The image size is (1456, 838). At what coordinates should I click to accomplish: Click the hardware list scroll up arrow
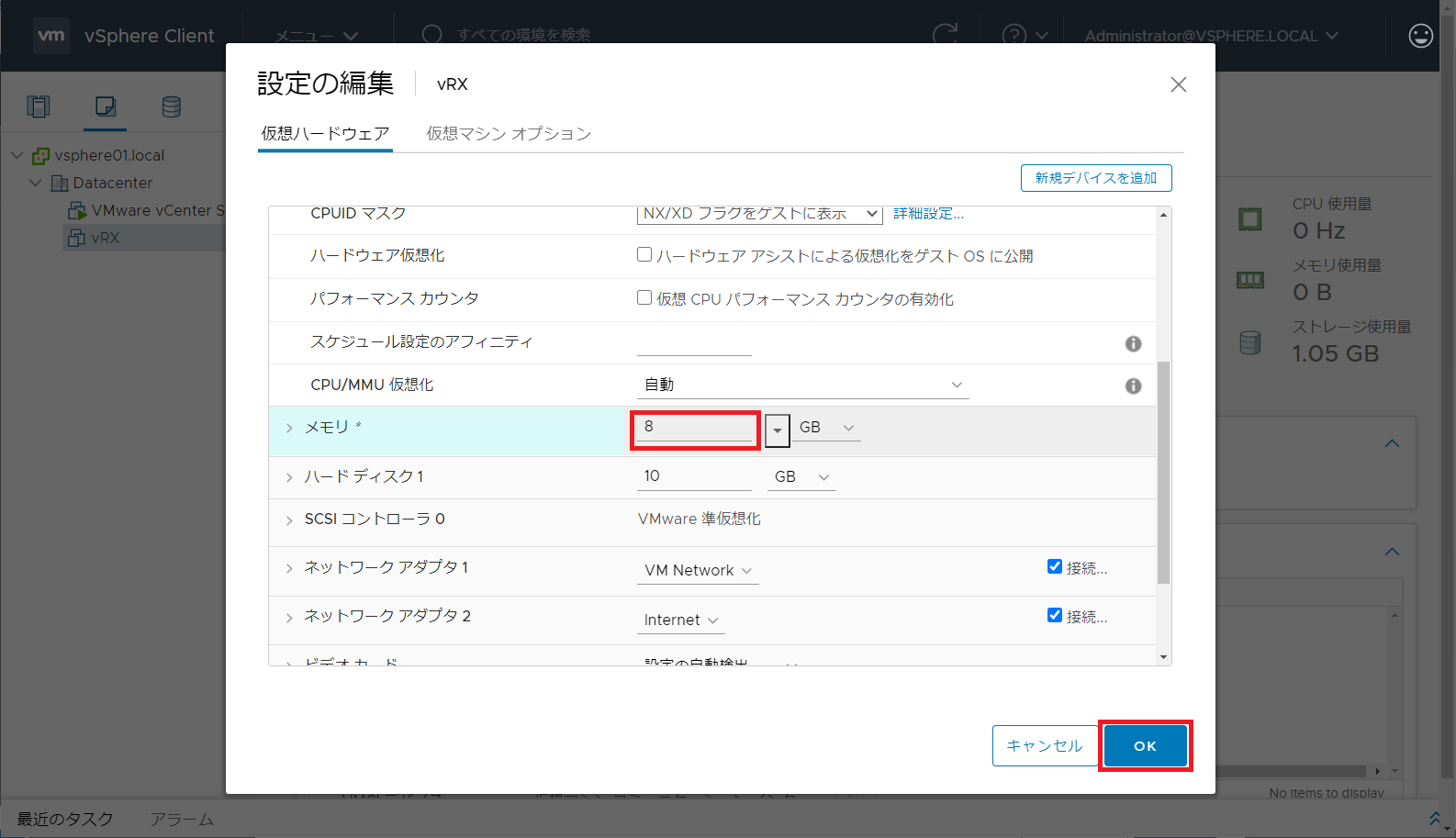pos(1164,215)
